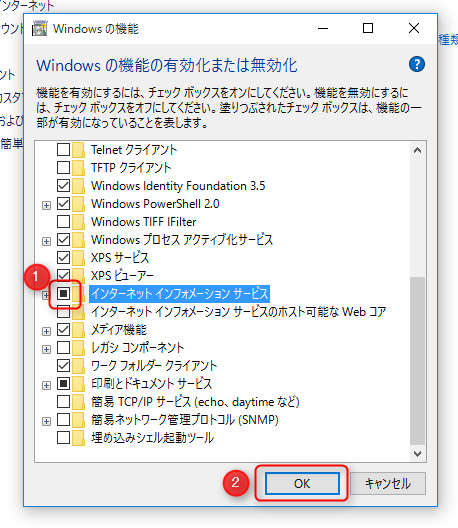Click folder icon beside 印刷とドキュメント サービス
Image resolution: width=458 pixels, height=528 pixels.
tap(78, 384)
